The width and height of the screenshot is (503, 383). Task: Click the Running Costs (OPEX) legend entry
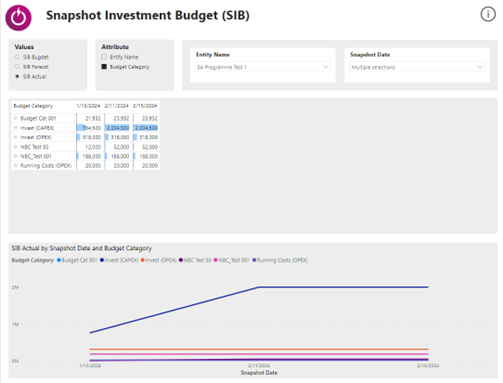[280, 260]
